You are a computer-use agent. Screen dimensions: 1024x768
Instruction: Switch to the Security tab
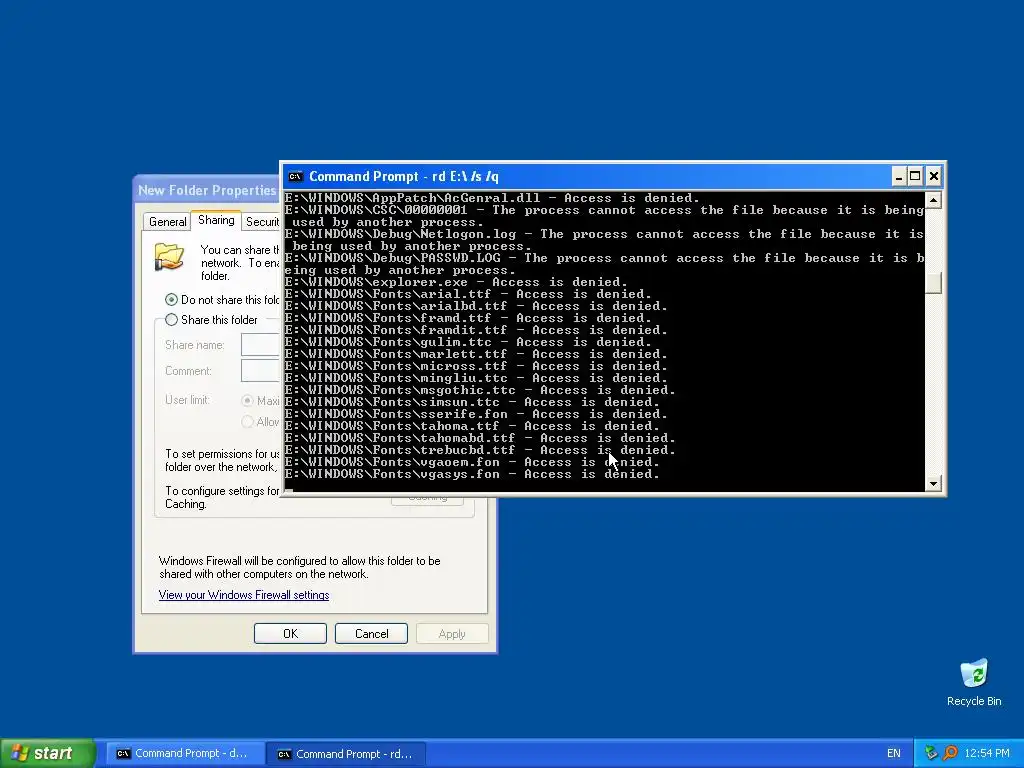pos(261,221)
